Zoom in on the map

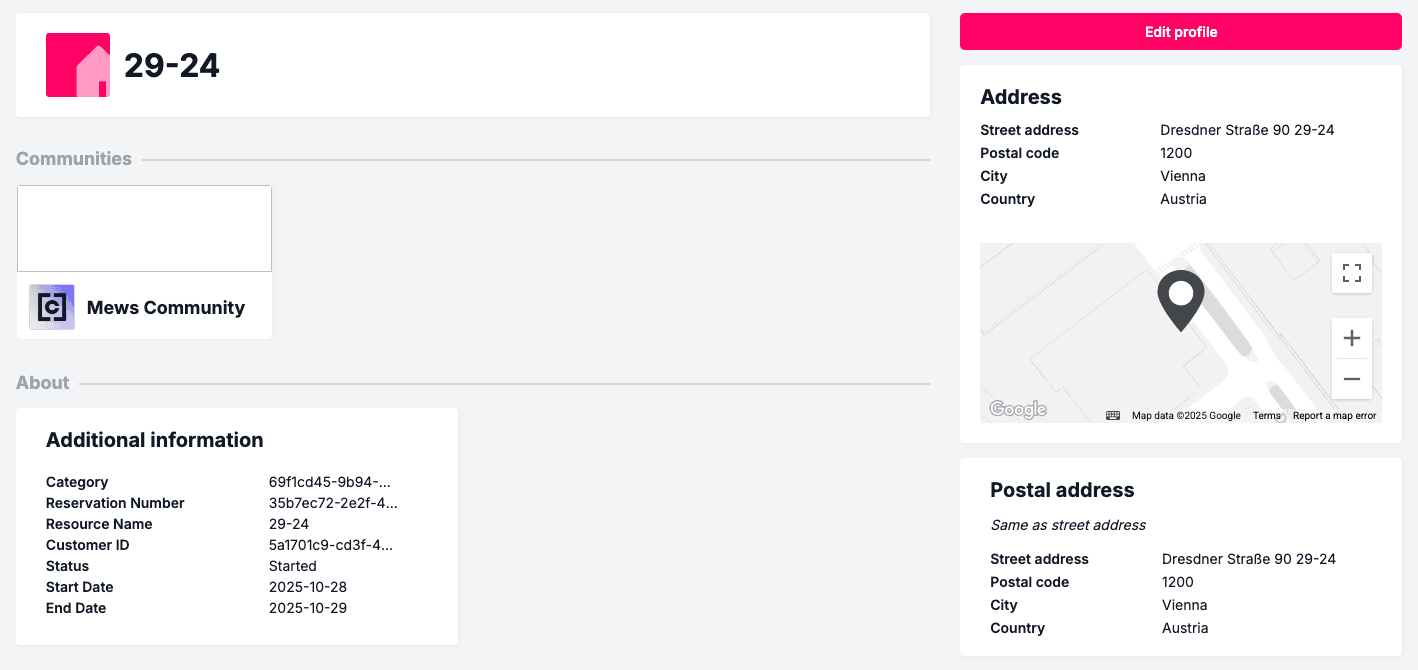1352,338
